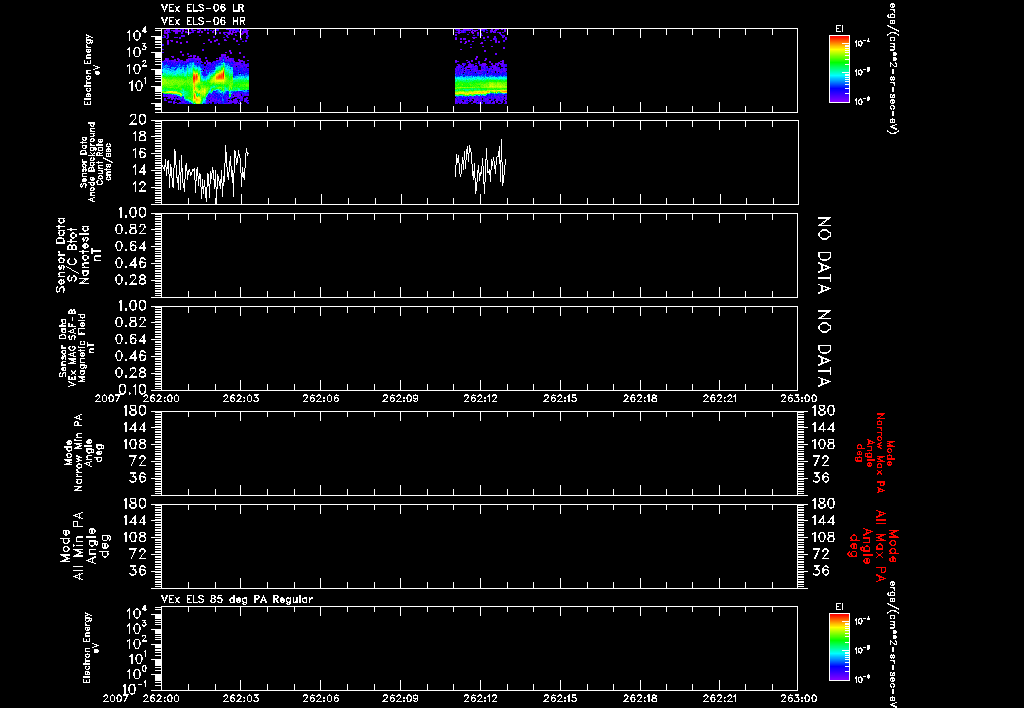The image size is (1024, 708).
Task: Click the 262:18 time label on the bottom axis
Action: 639,698
